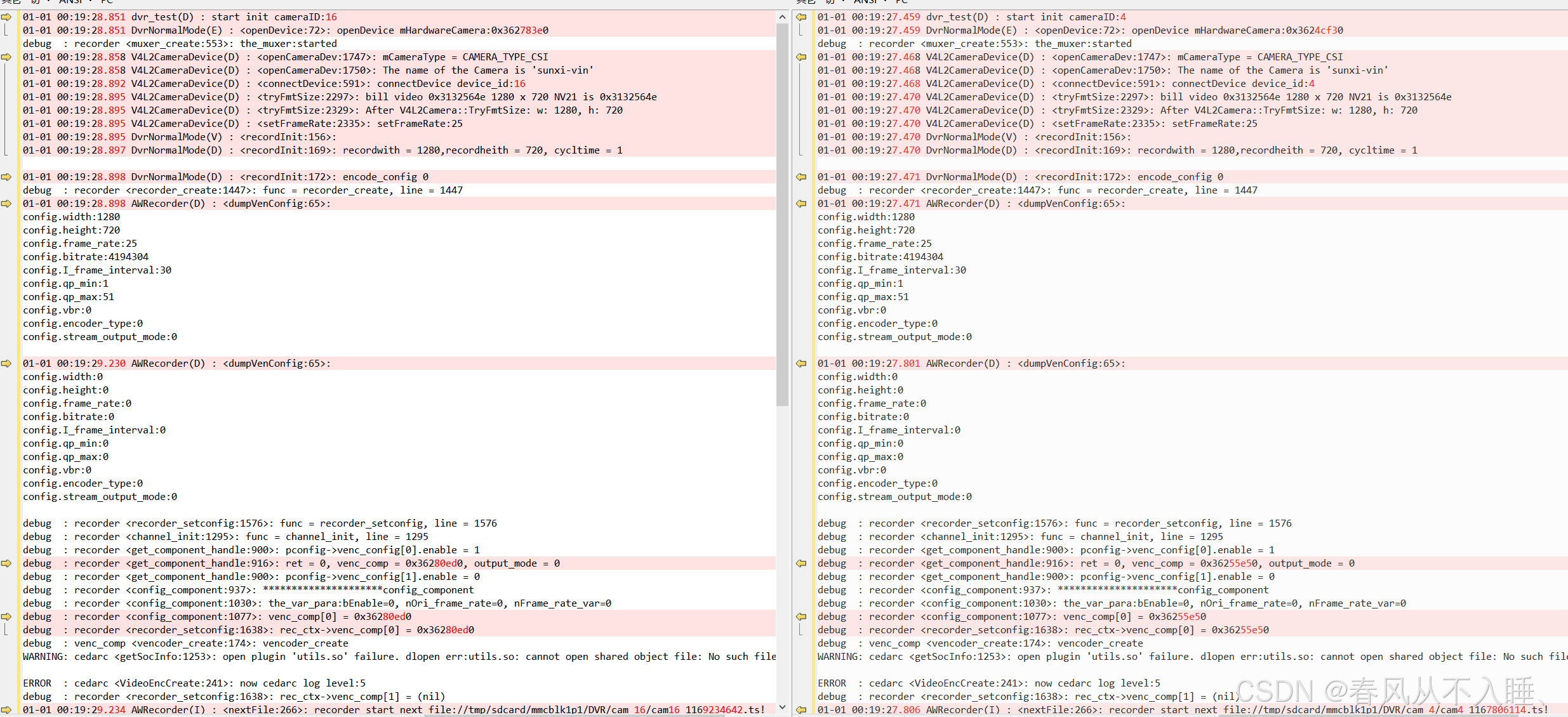
Task: Click left-pane arrow beside cam16 nextFile line
Action: pyautogui.click(x=6, y=709)
